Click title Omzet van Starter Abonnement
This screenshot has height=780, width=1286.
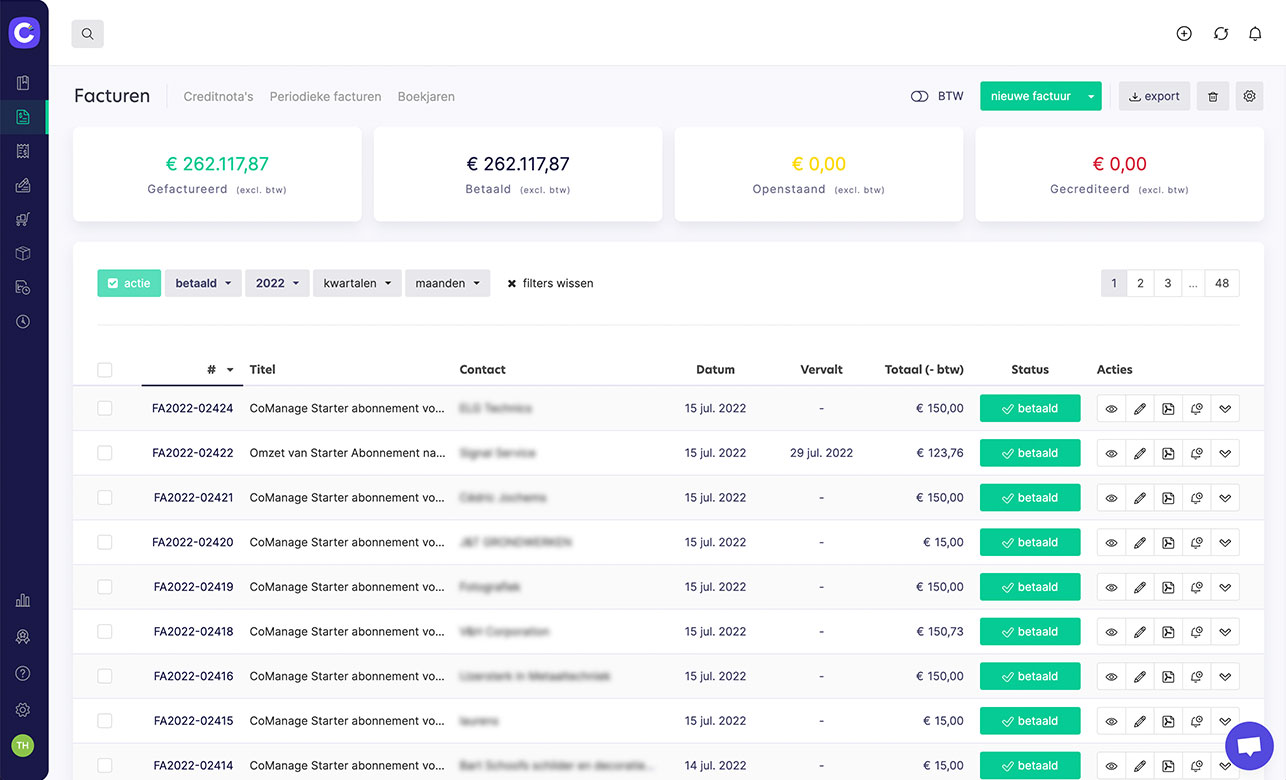347,453
